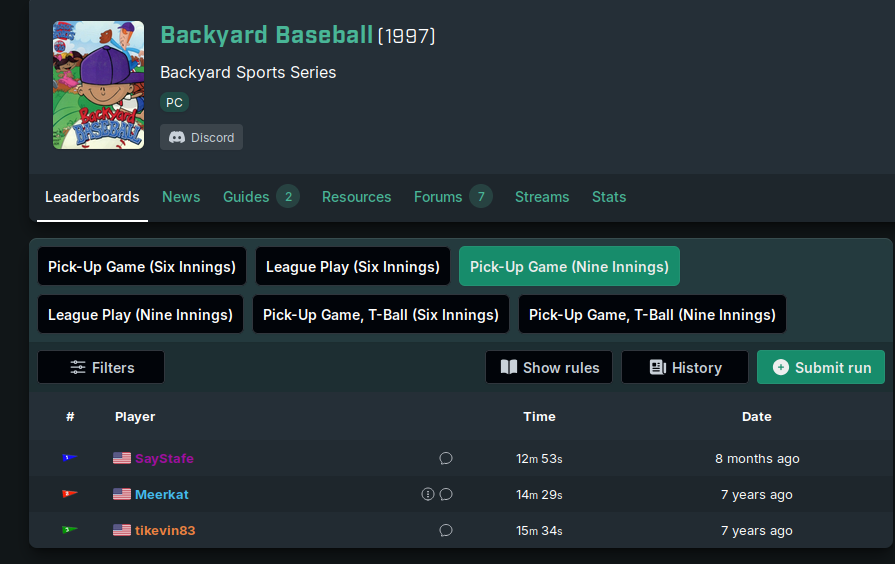The height and width of the screenshot is (564, 895).
Task: Select Pick-Up Game (Six Innings) category
Action: tap(142, 267)
